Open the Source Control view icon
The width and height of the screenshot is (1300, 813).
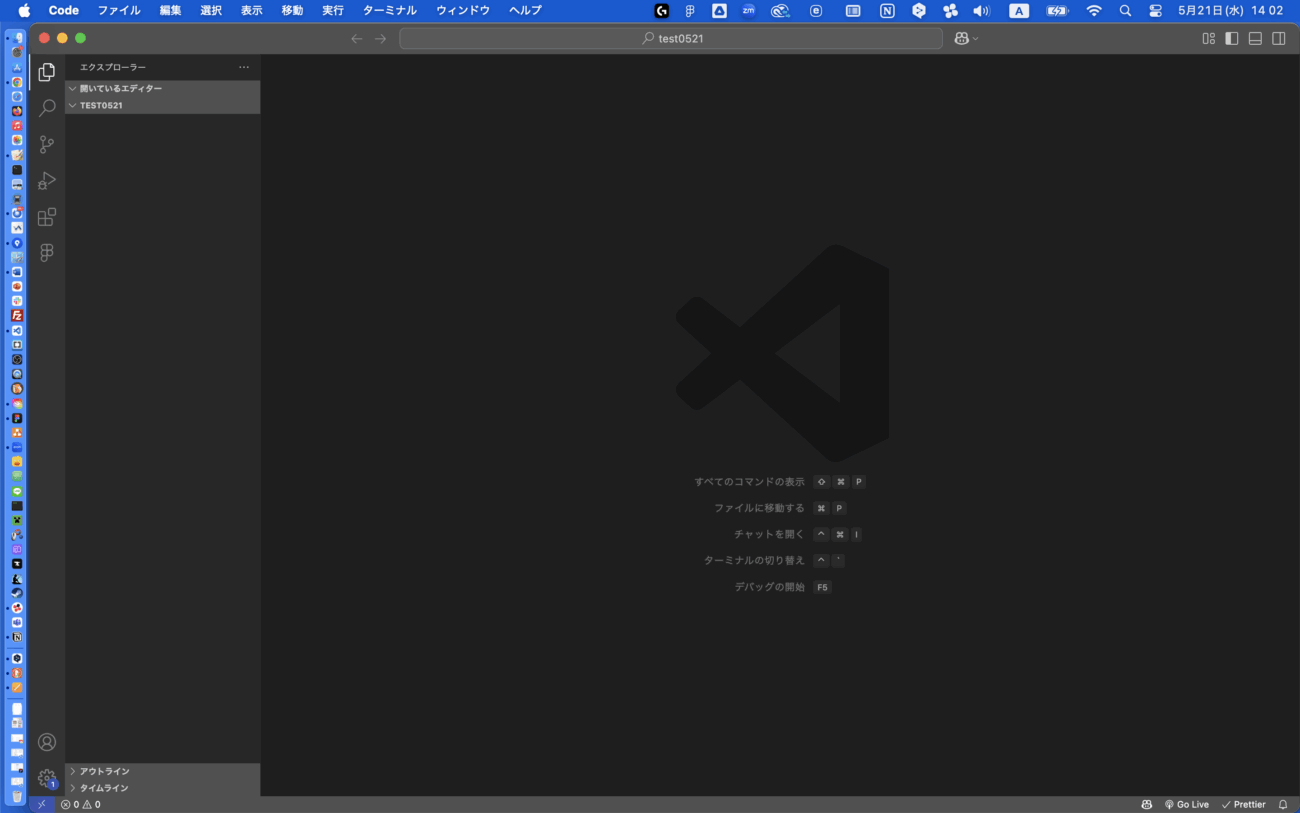tap(46, 144)
